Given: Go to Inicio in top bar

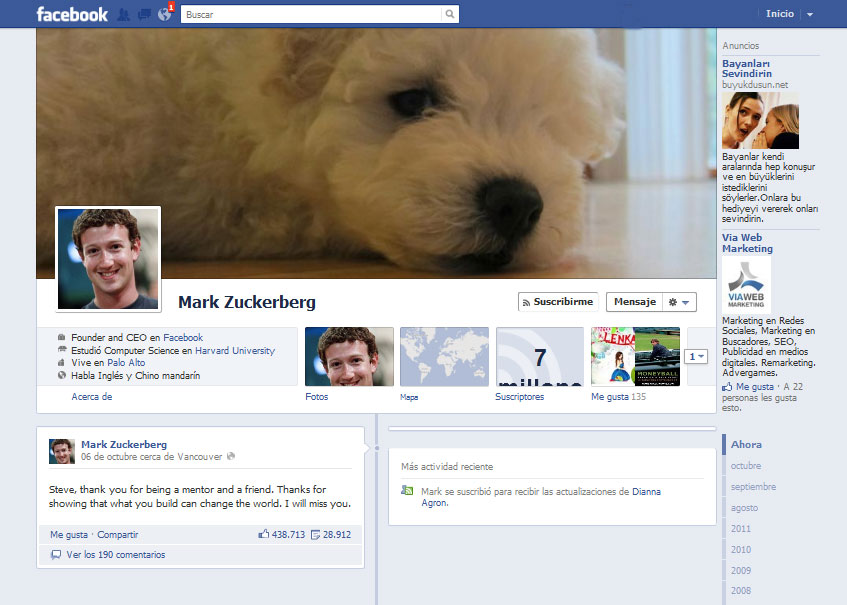Looking at the screenshot, I should coord(779,14).
